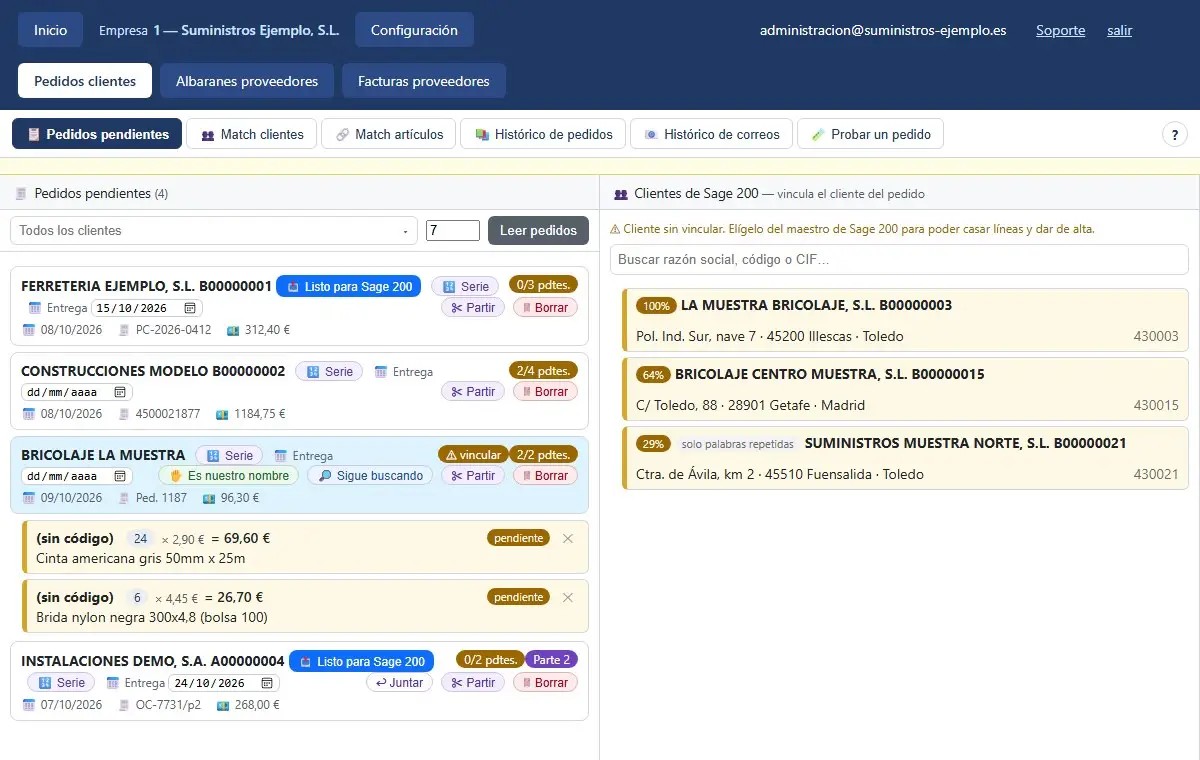Click quantity 24 on Cinta americana line
Image resolution: width=1200 pixels, height=760 pixels.
[141, 538]
